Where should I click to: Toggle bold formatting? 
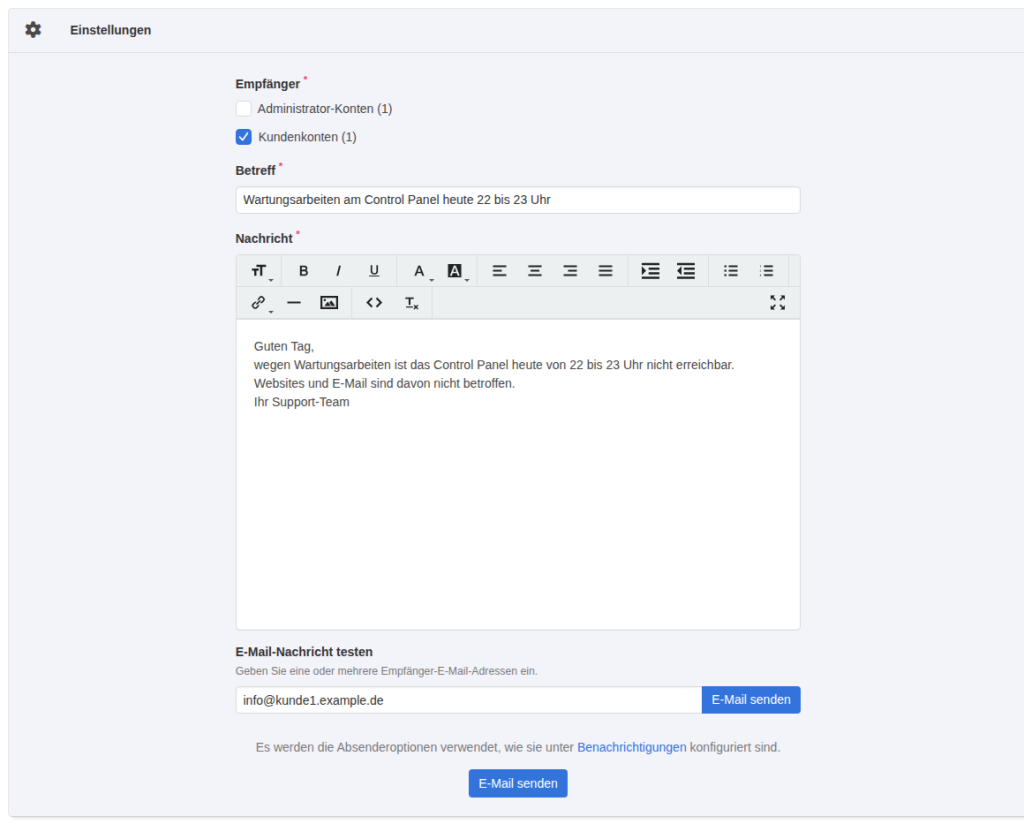coord(303,271)
